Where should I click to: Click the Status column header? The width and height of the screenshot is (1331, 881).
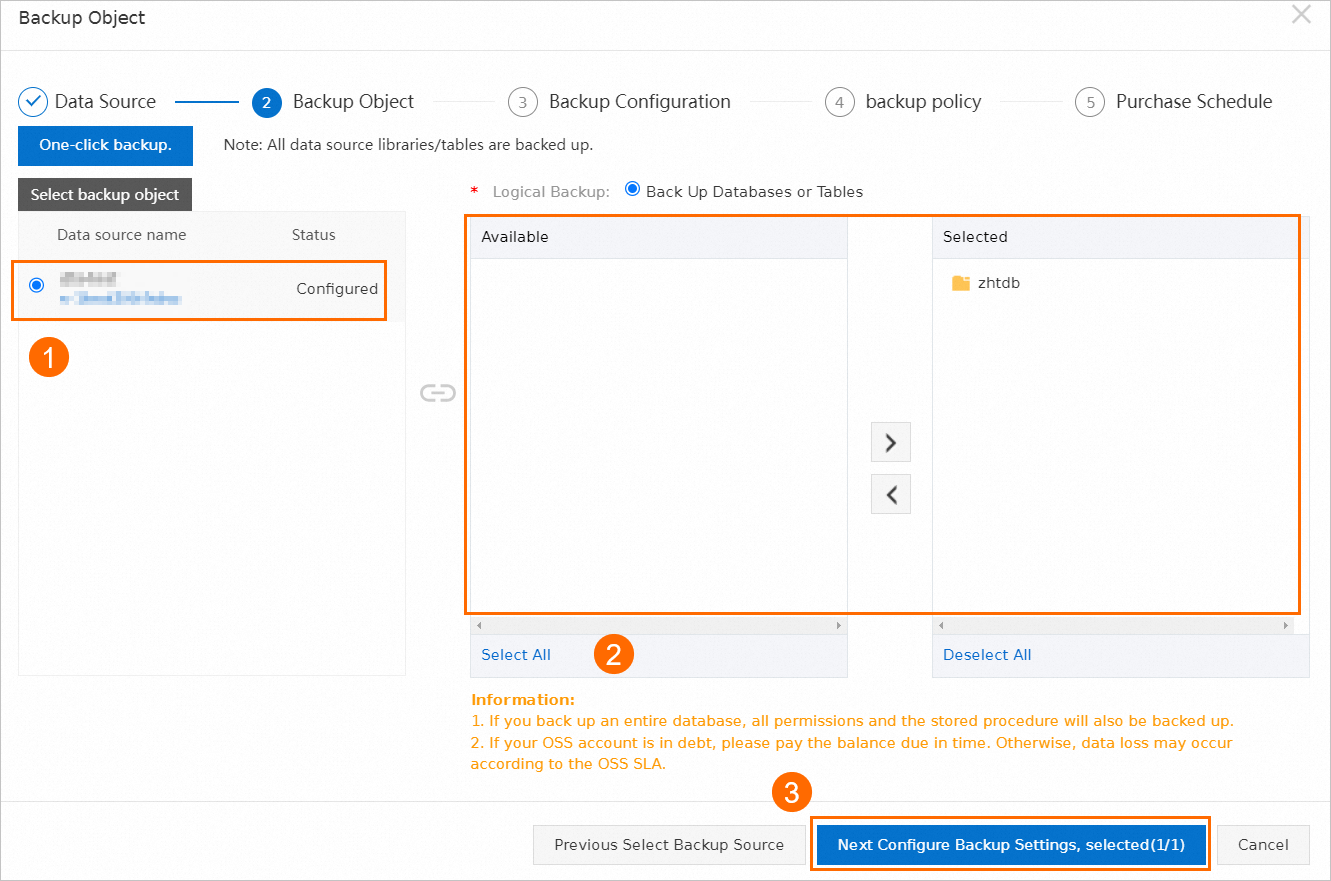[x=314, y=235]
